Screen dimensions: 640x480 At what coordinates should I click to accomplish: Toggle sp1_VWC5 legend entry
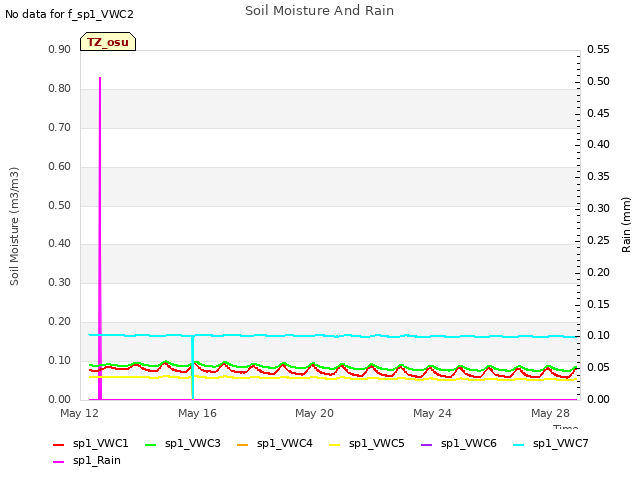coord(367,444)
